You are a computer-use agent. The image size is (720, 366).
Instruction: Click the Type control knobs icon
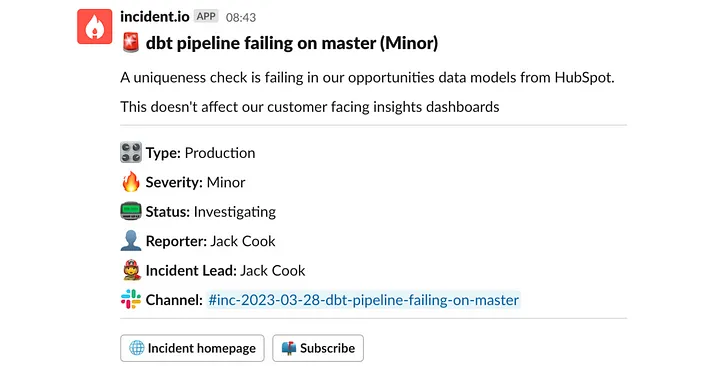[131, 152]
